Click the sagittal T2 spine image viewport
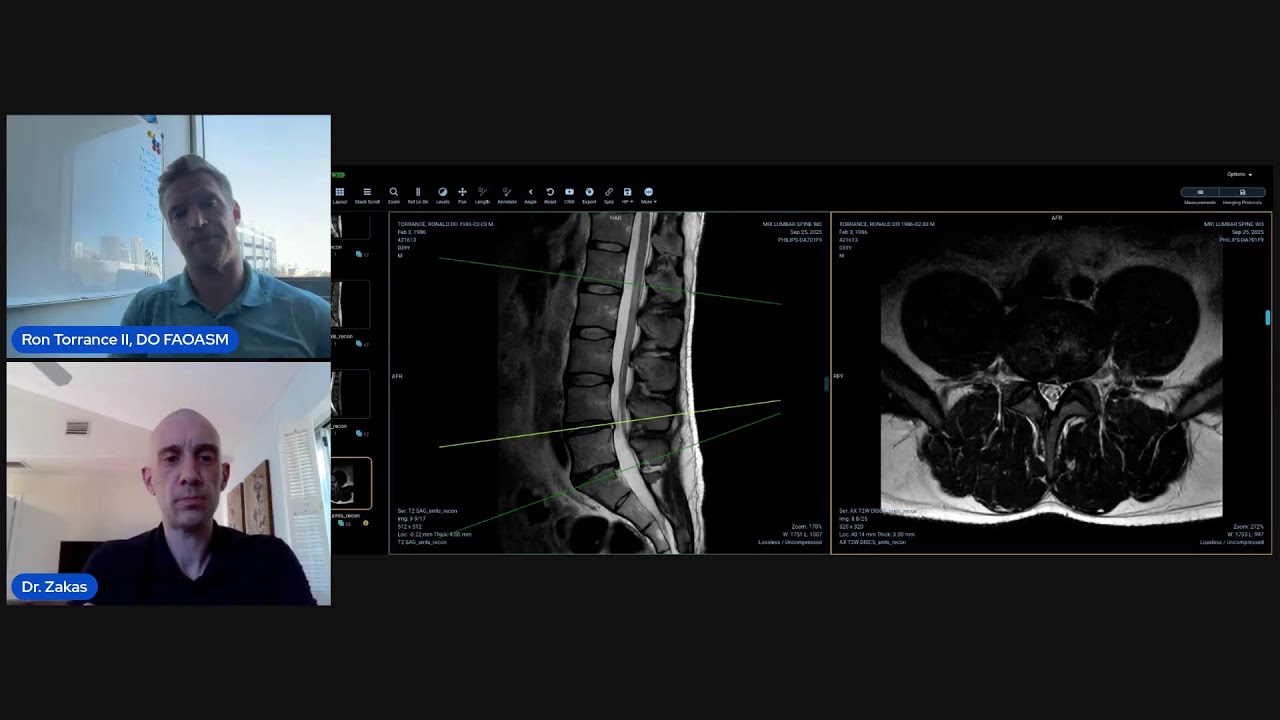 point(609,383)
